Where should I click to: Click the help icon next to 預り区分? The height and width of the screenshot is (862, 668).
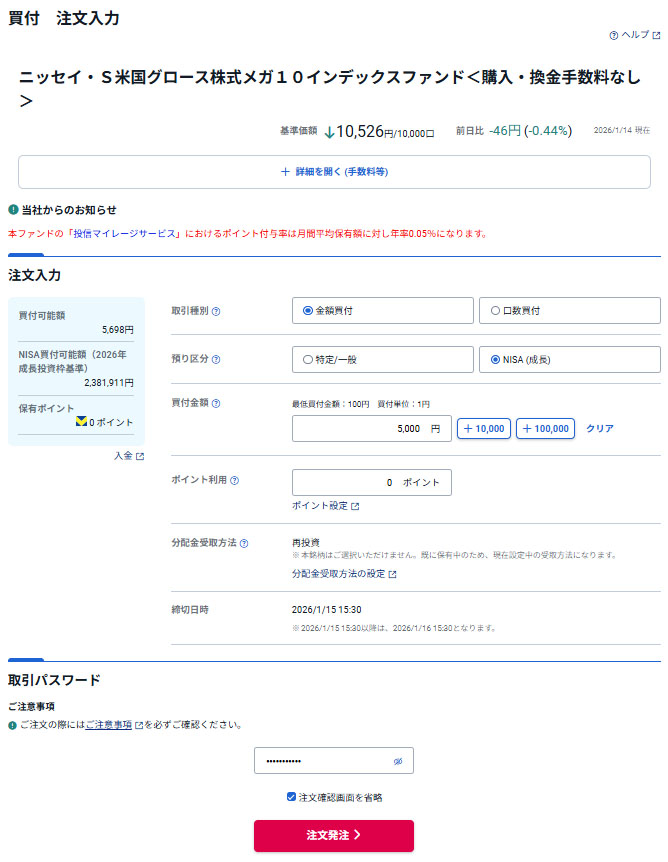coord(216,359)
